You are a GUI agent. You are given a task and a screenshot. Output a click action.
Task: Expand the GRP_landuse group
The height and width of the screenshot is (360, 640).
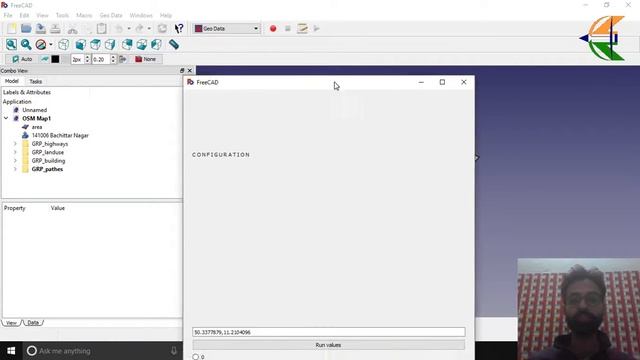point(15,152)
